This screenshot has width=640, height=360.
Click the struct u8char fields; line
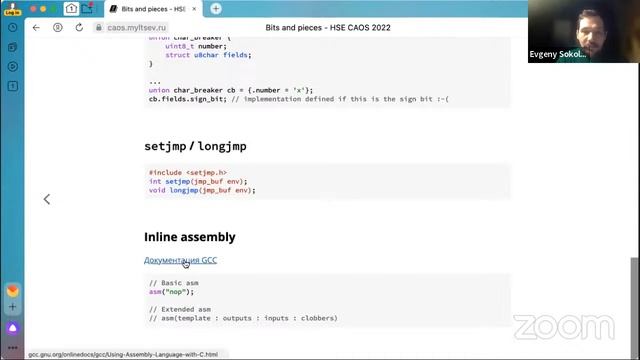click(x=208, y=55)
